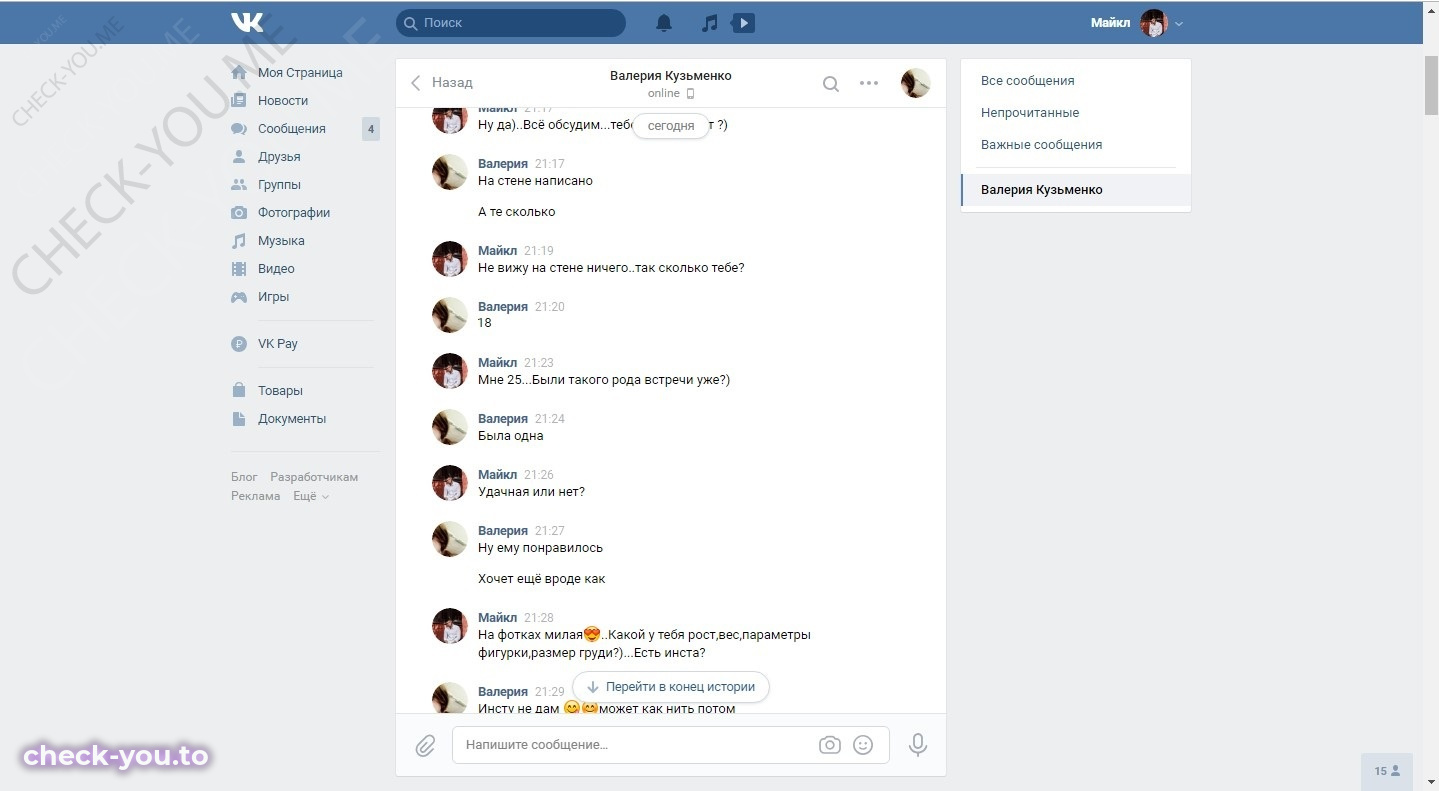Attach a file with paperclip icon

click(425, 746)
